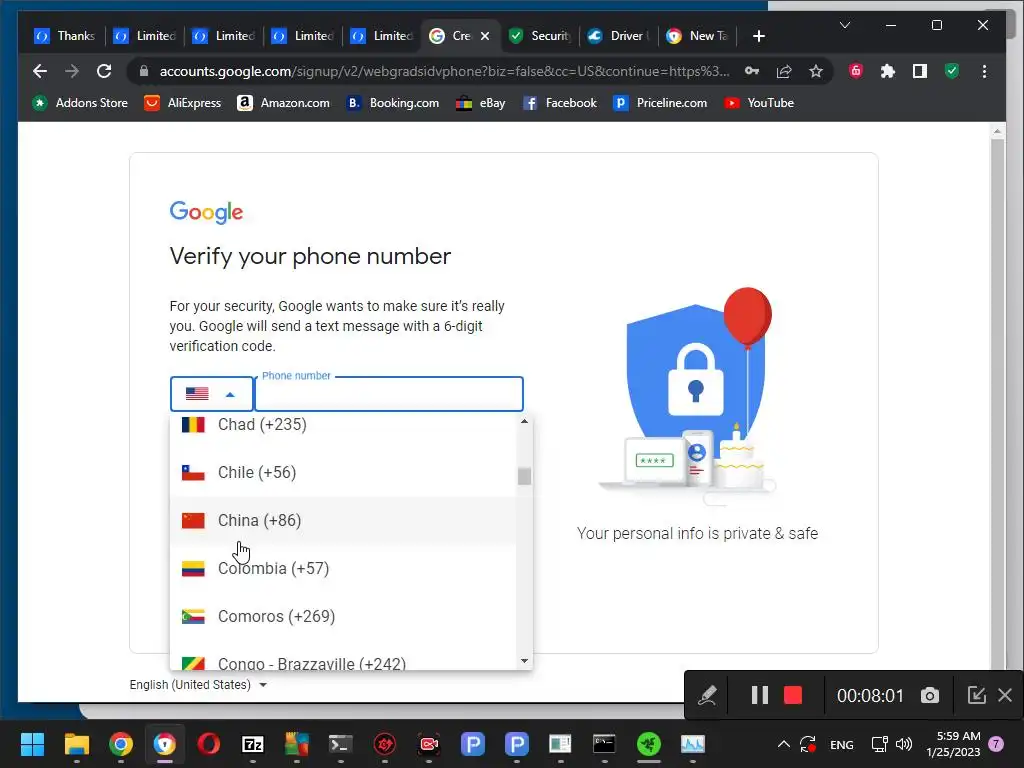1024x768 pixels.
Task: Share this page via share icon
Action: (x=784, y=71)
